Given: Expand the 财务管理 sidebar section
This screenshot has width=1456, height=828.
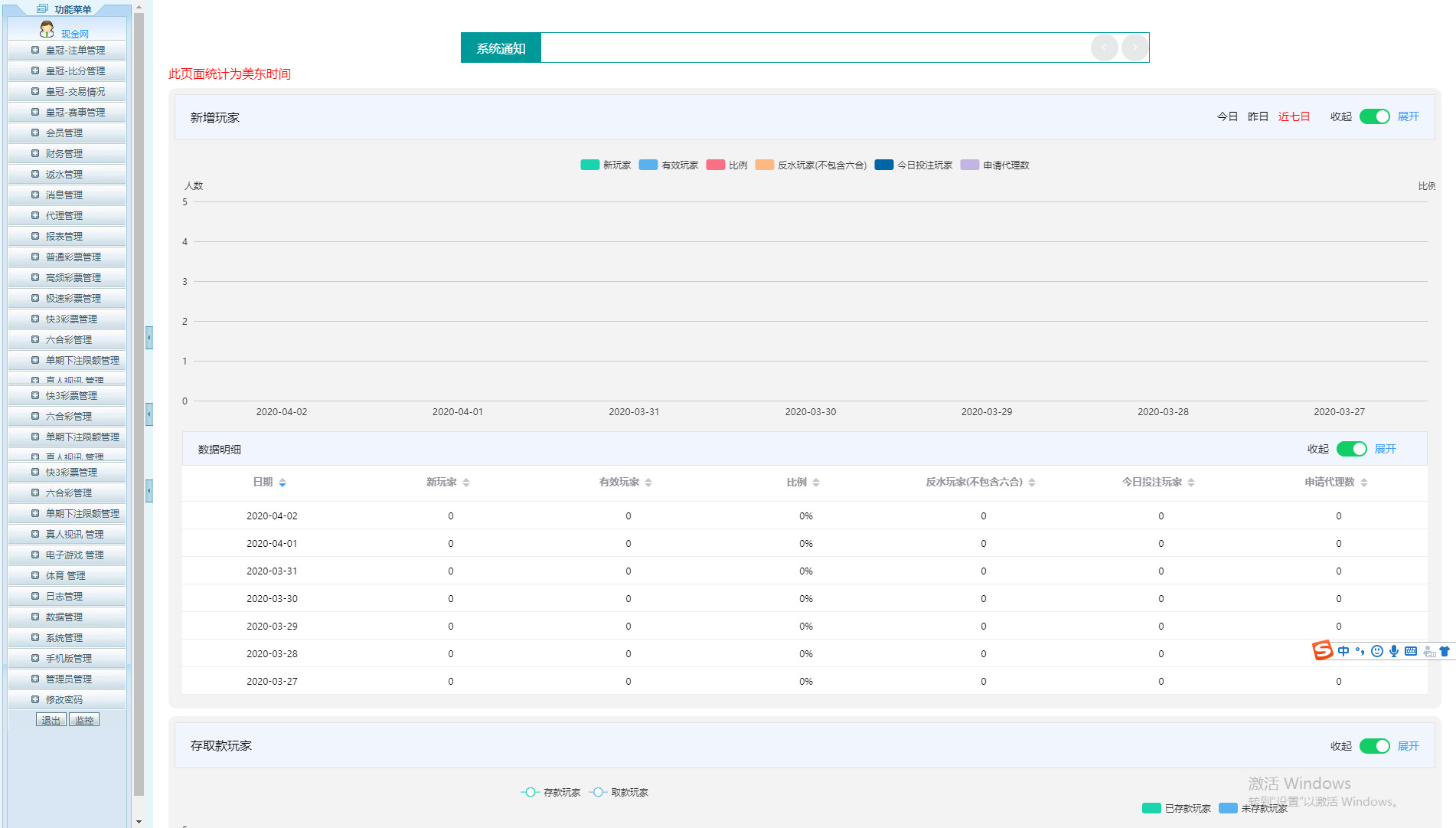Looking at the screenshot, I should point(64,153).
